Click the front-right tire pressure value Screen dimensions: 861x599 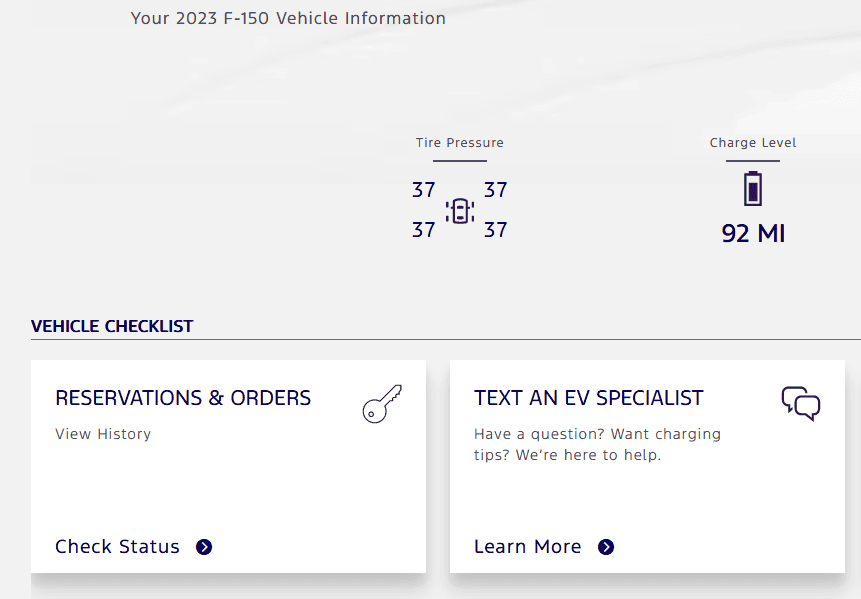coord(496,190)
